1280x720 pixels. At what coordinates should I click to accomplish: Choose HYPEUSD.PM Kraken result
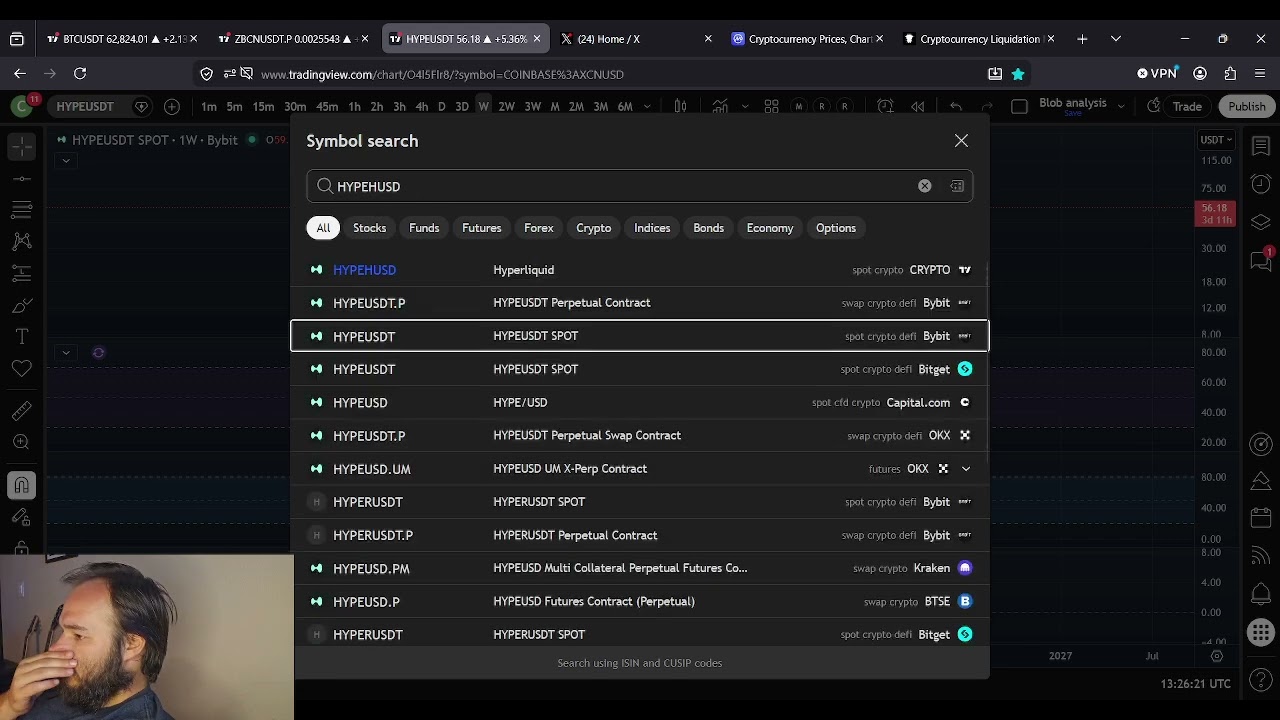(x=639, y=568)
